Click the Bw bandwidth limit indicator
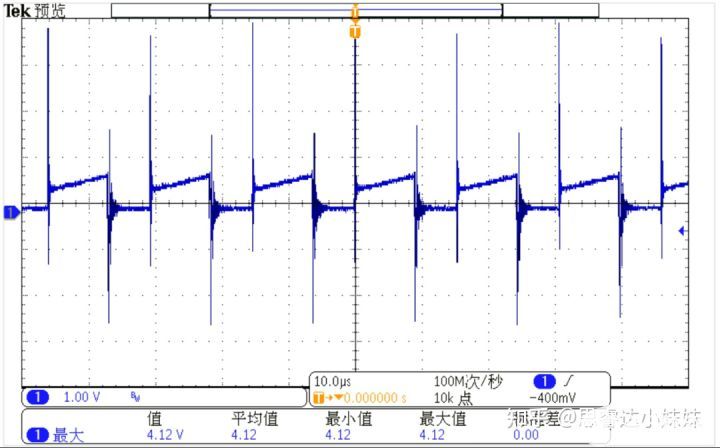This screenshot has width=720, height=448. click(x=135, y=397)
